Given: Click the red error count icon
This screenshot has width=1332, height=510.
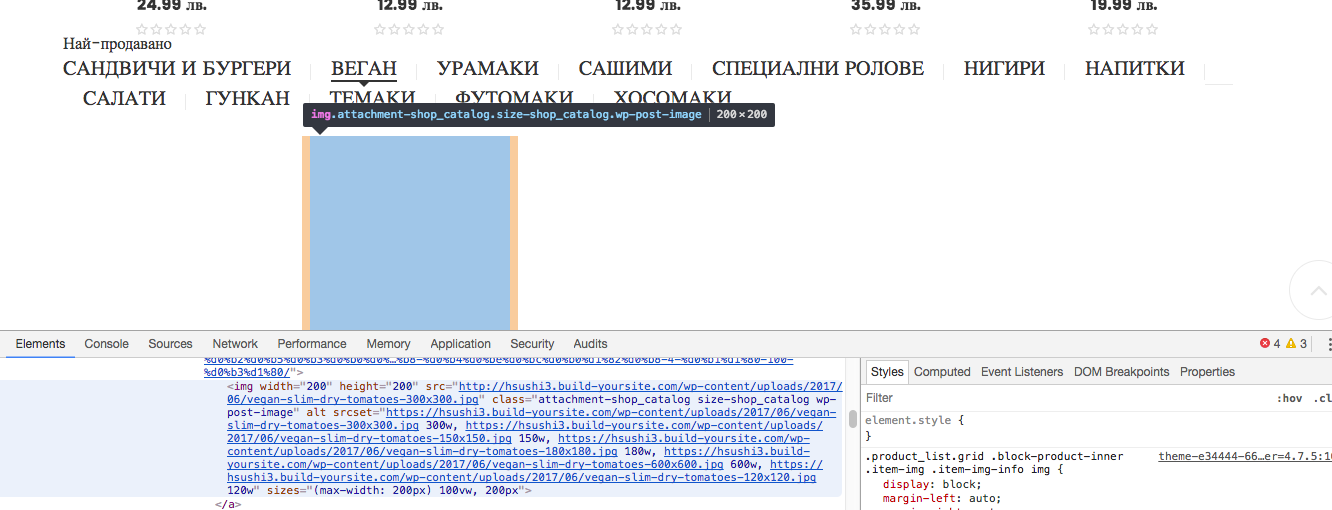Looking at the screenshot, I should [1265, 344].
